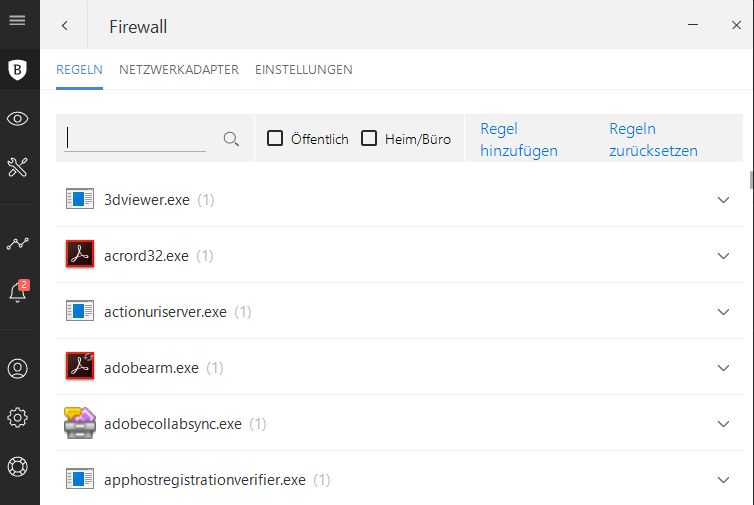This screenshot has width=754, height=505.
Task: Select the acrord32.exe entry text
Action: [x=146, y=255]
